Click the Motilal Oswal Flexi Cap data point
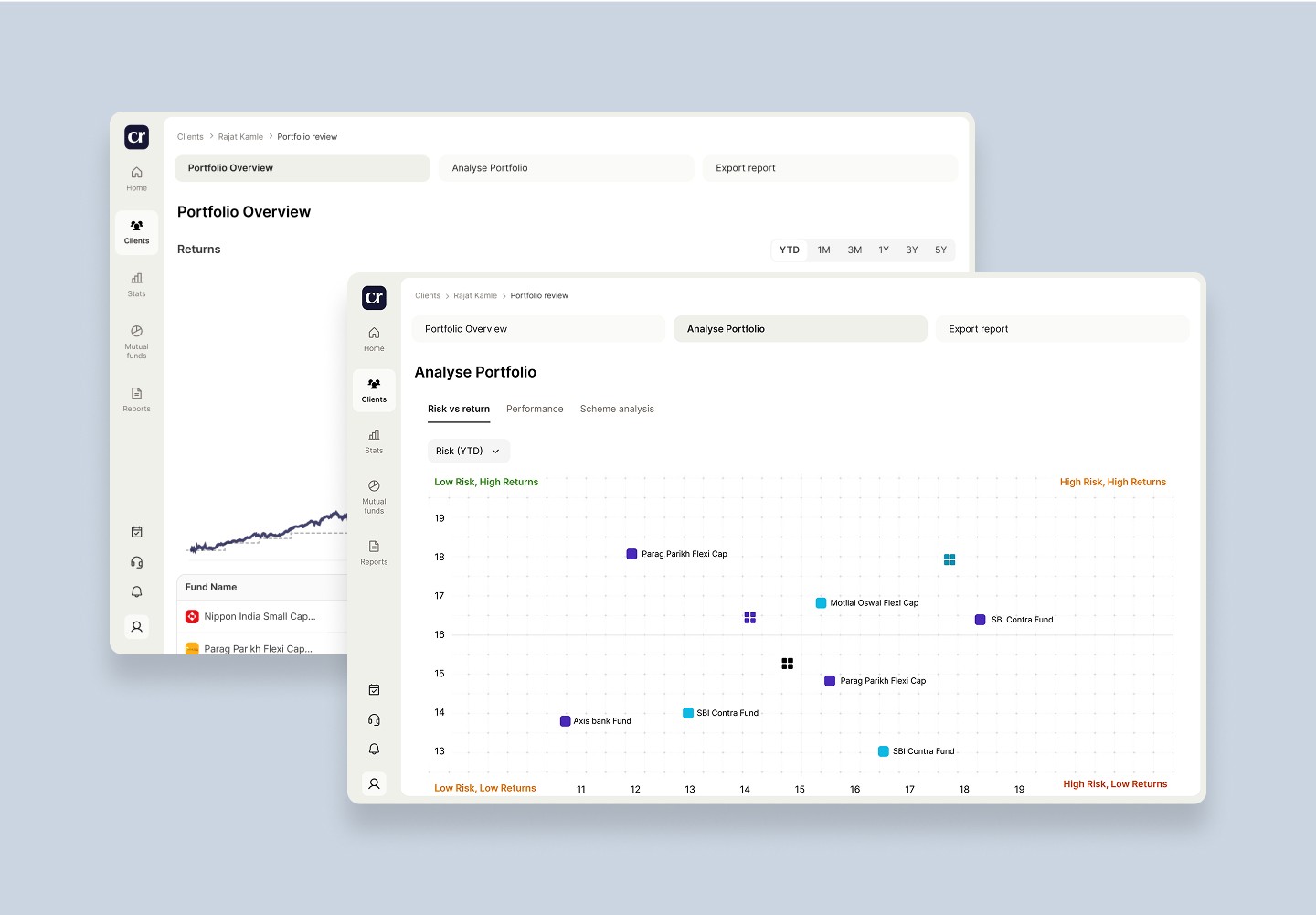The image size is (1316, 915). 822,603
